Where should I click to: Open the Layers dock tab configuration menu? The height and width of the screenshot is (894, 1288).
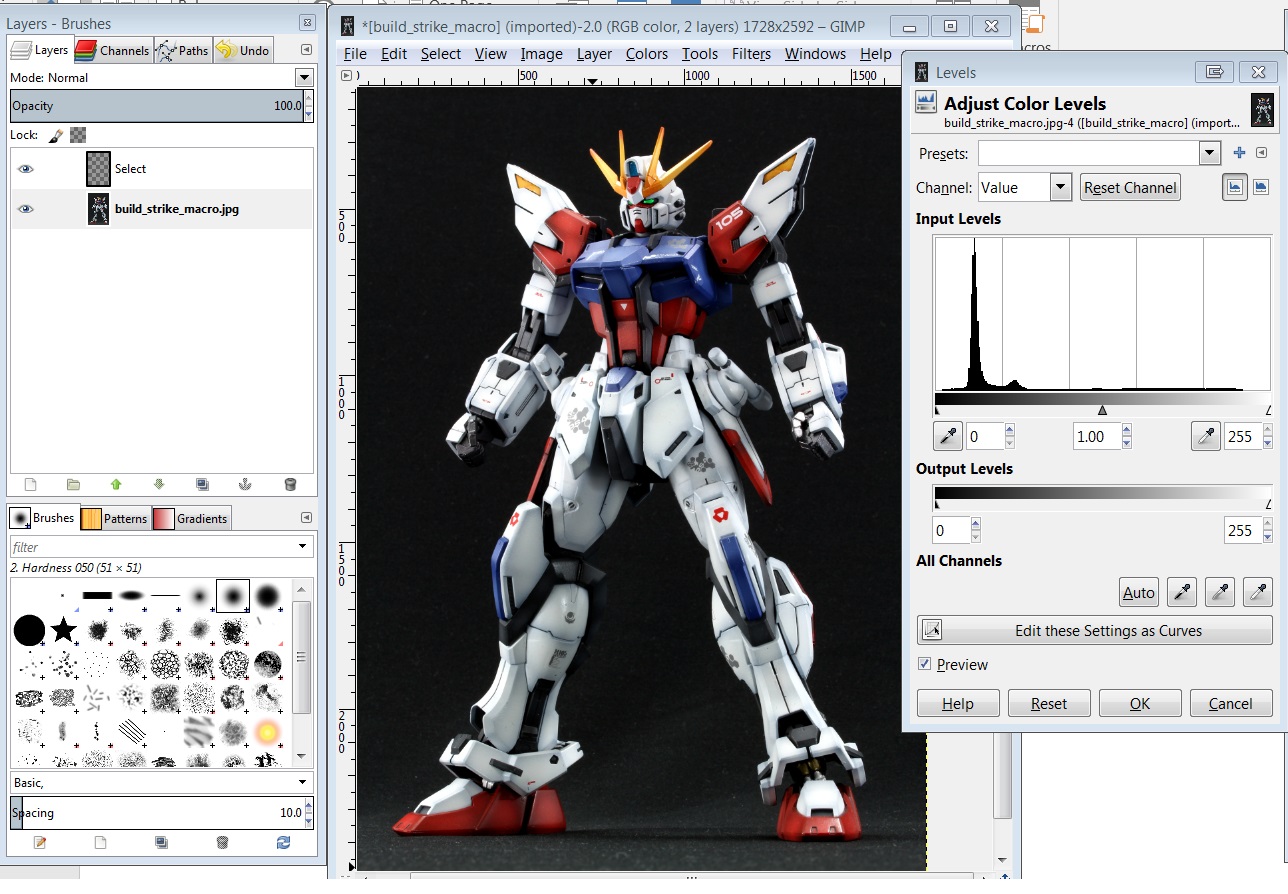tap(305, 50)
